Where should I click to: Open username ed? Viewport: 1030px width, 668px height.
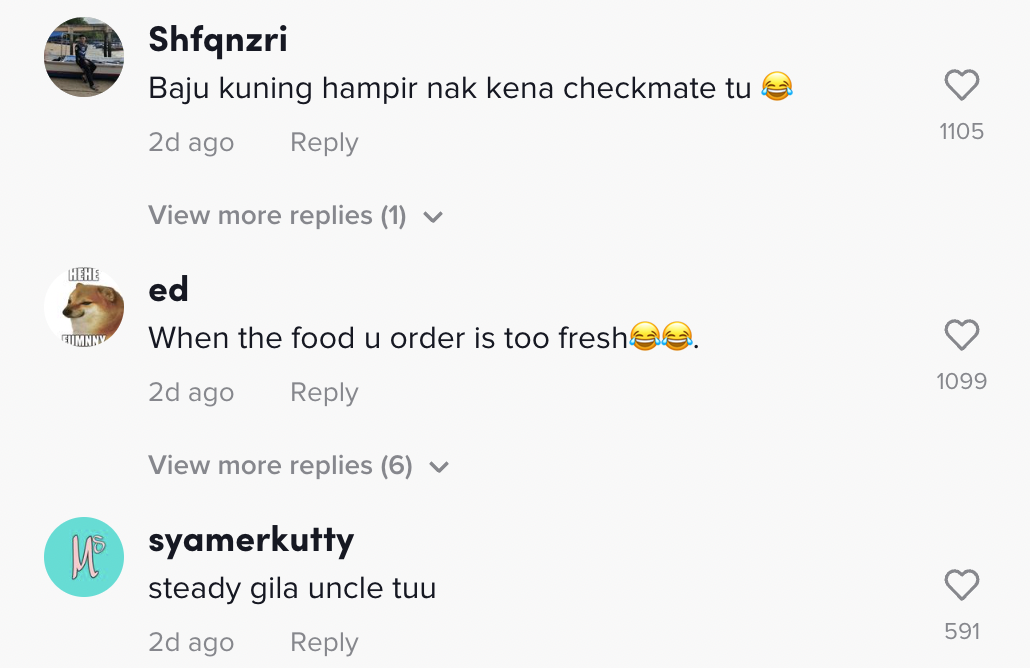pos(168,290)
